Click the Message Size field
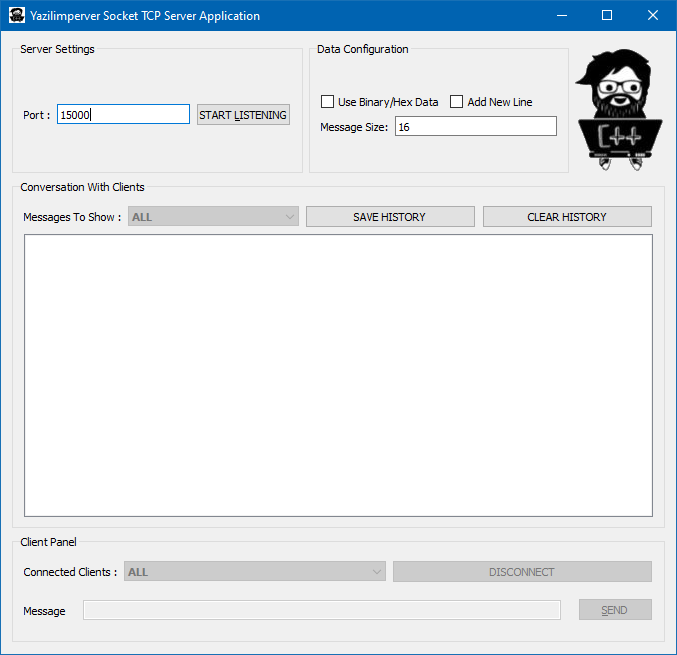The width and height of the screenshot is (677, 655). [476, 127]
